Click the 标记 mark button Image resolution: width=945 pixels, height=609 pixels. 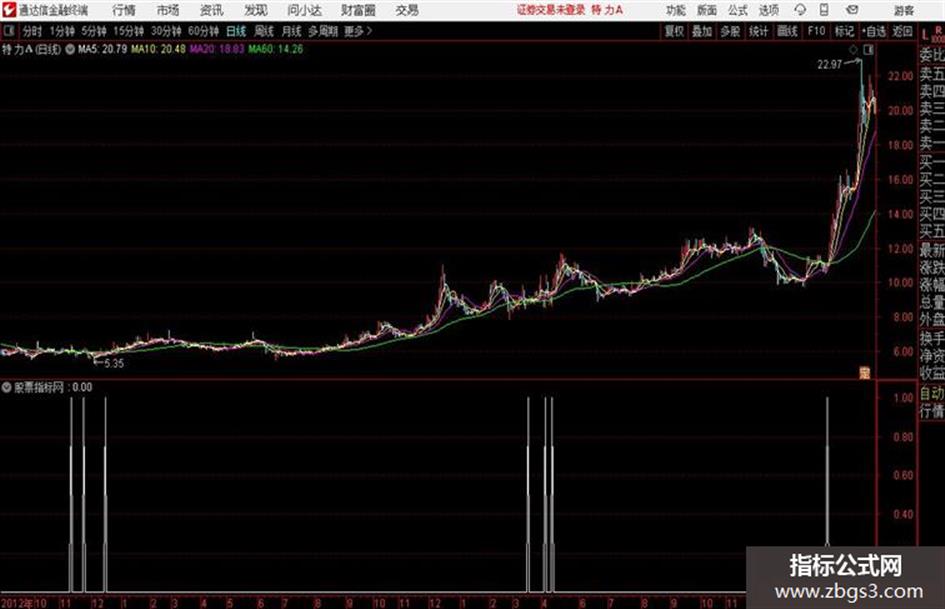coord(844,31)
